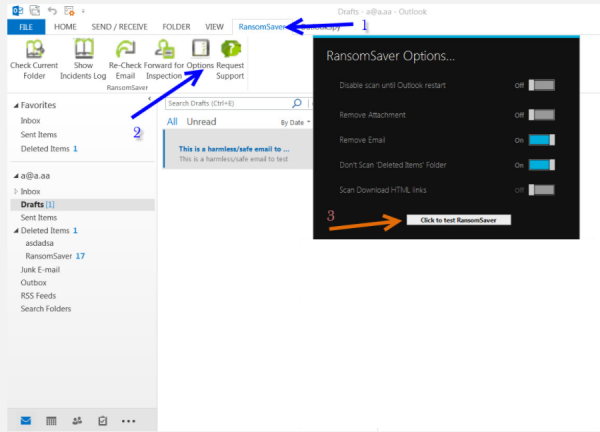Switch to the VIEW ribbon tab

click(x=214, y=27)
